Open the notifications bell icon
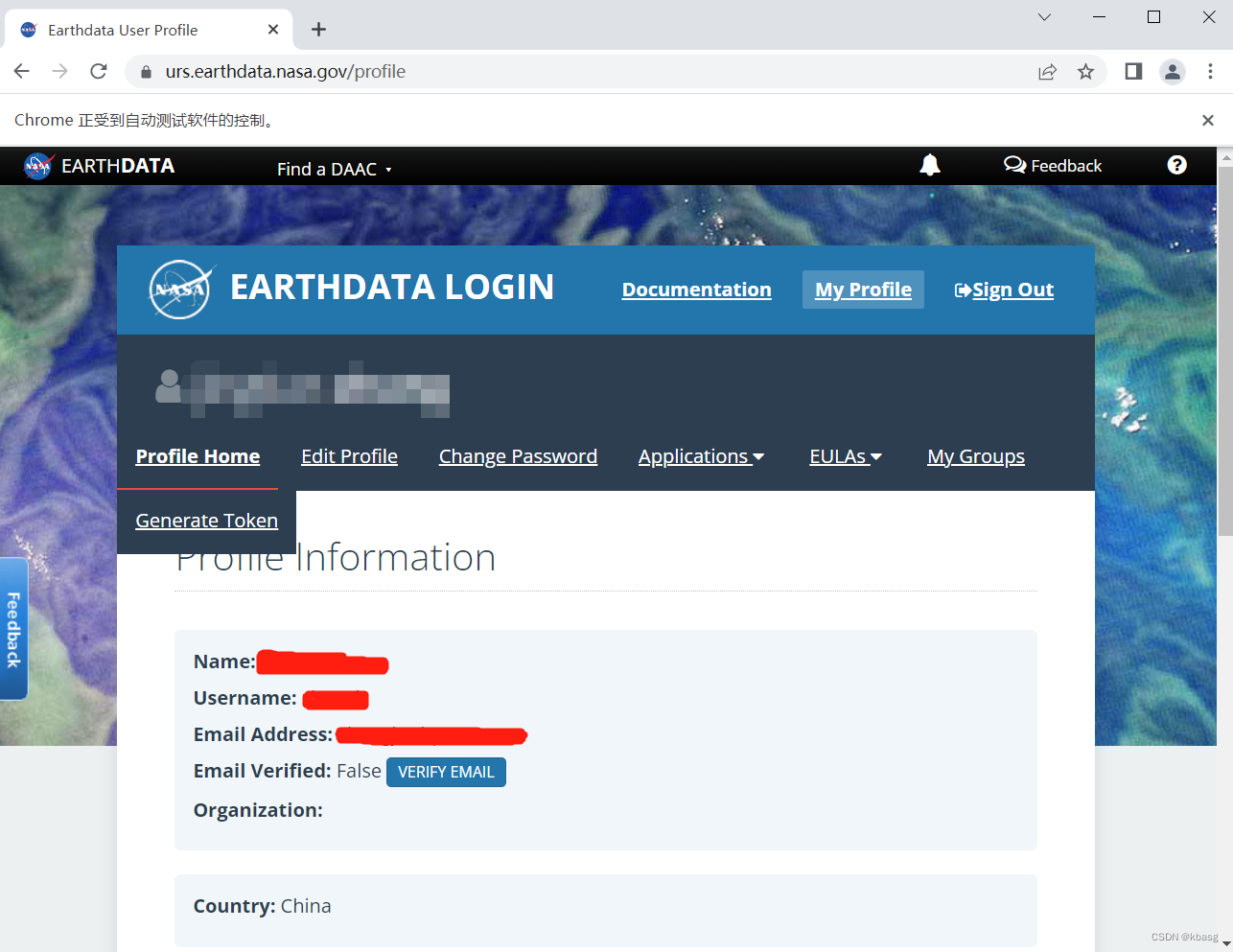This screenshot has width=1233, height=952. 929,165
